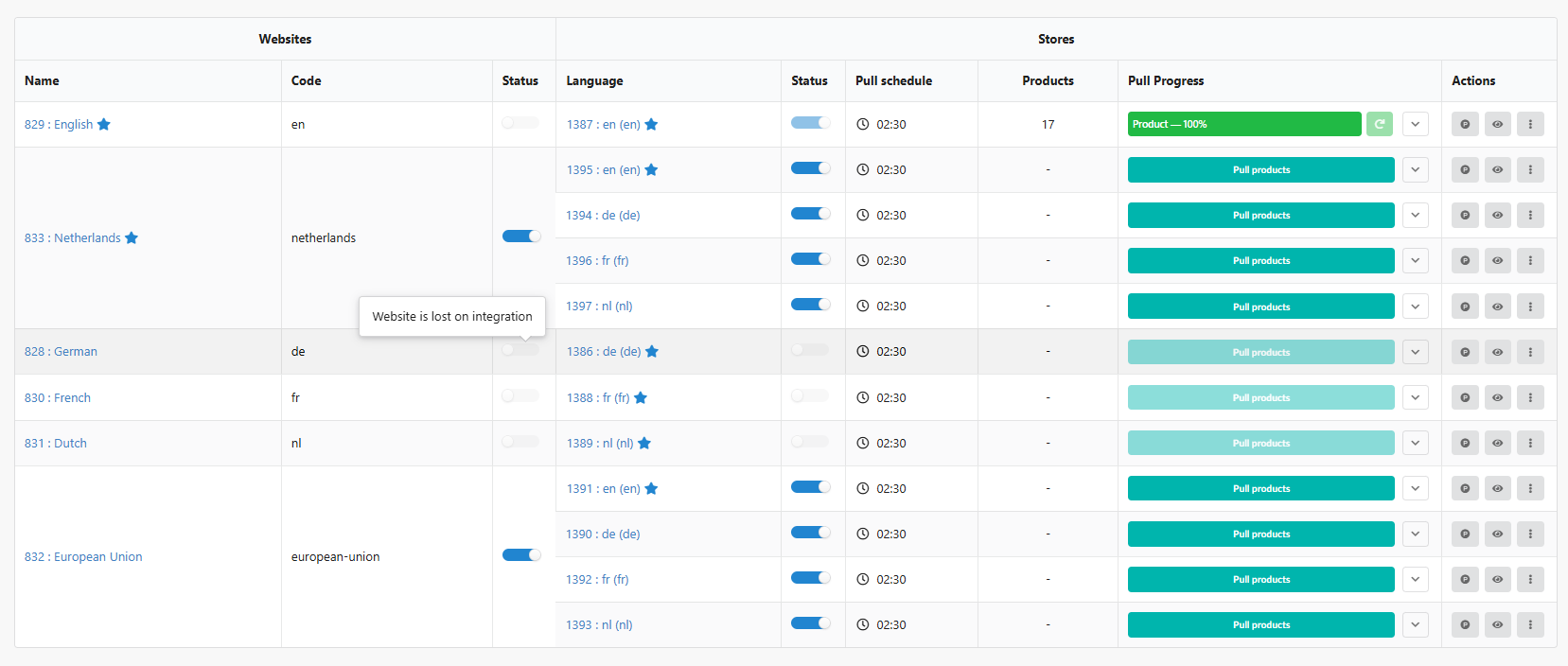The image size is (1568, 666).
Task: Open the 832 : European Union website link
Action: pyautogui.click(x=83, y=556)
